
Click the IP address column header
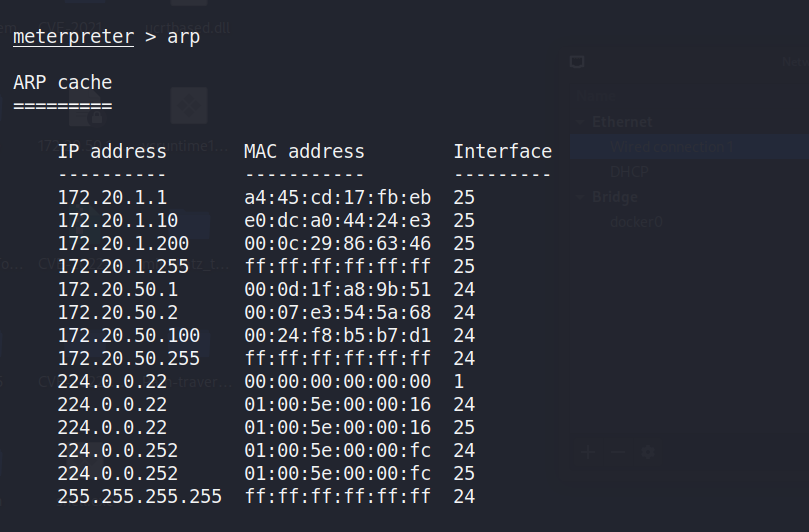(x=112, y=152)
